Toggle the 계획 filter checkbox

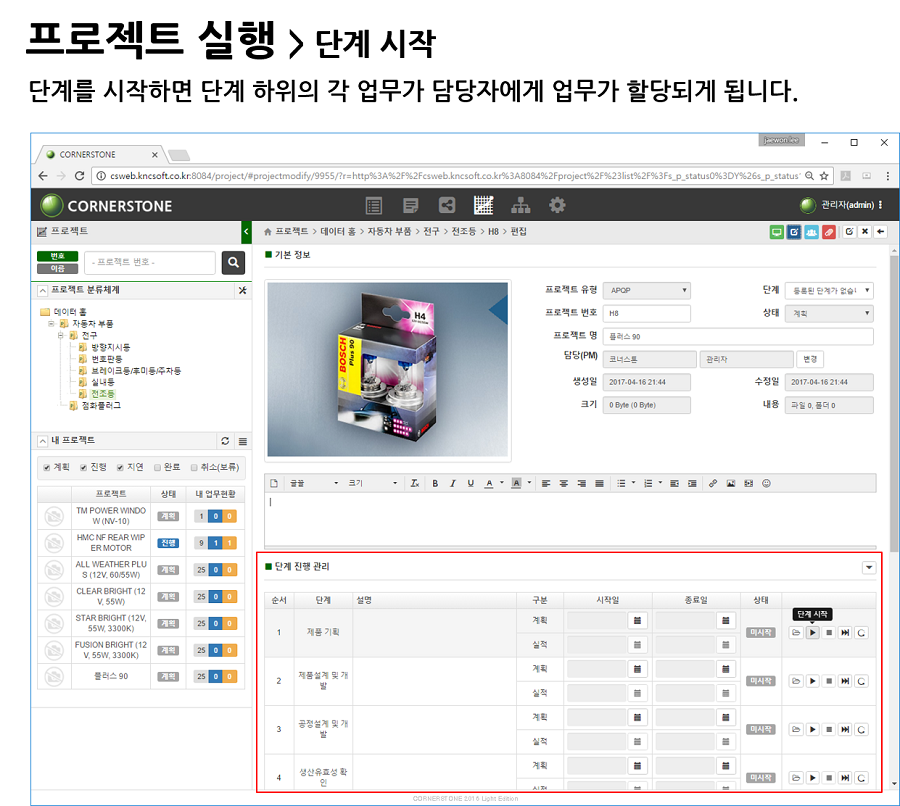click(46, 467)
